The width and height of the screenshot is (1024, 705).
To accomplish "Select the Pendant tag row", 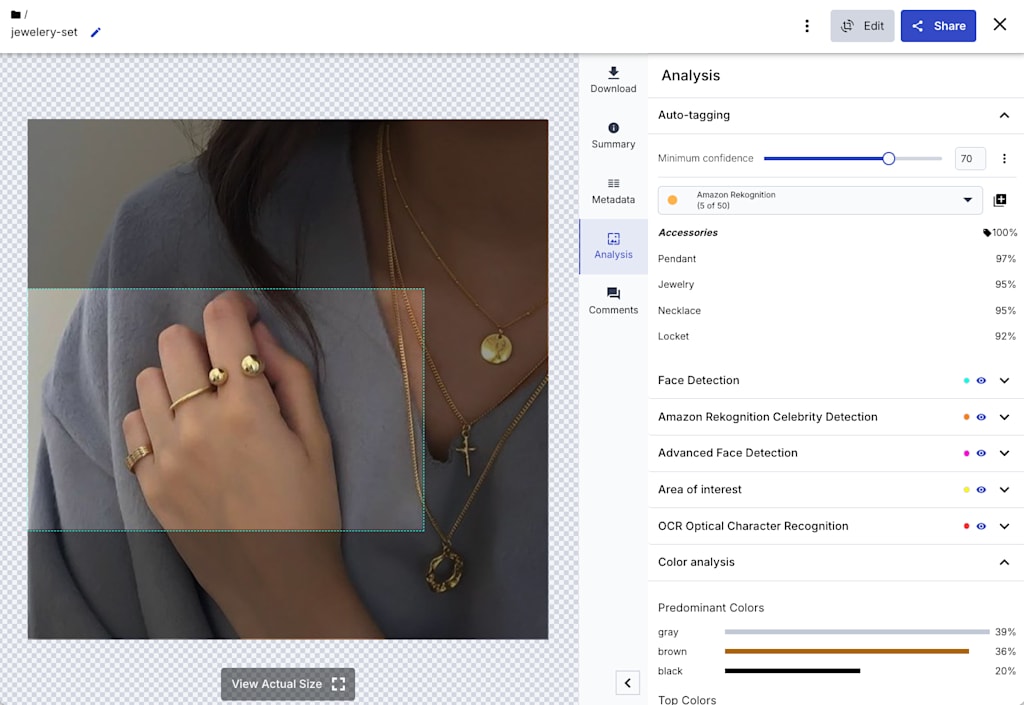I will [x=837, y=258].
